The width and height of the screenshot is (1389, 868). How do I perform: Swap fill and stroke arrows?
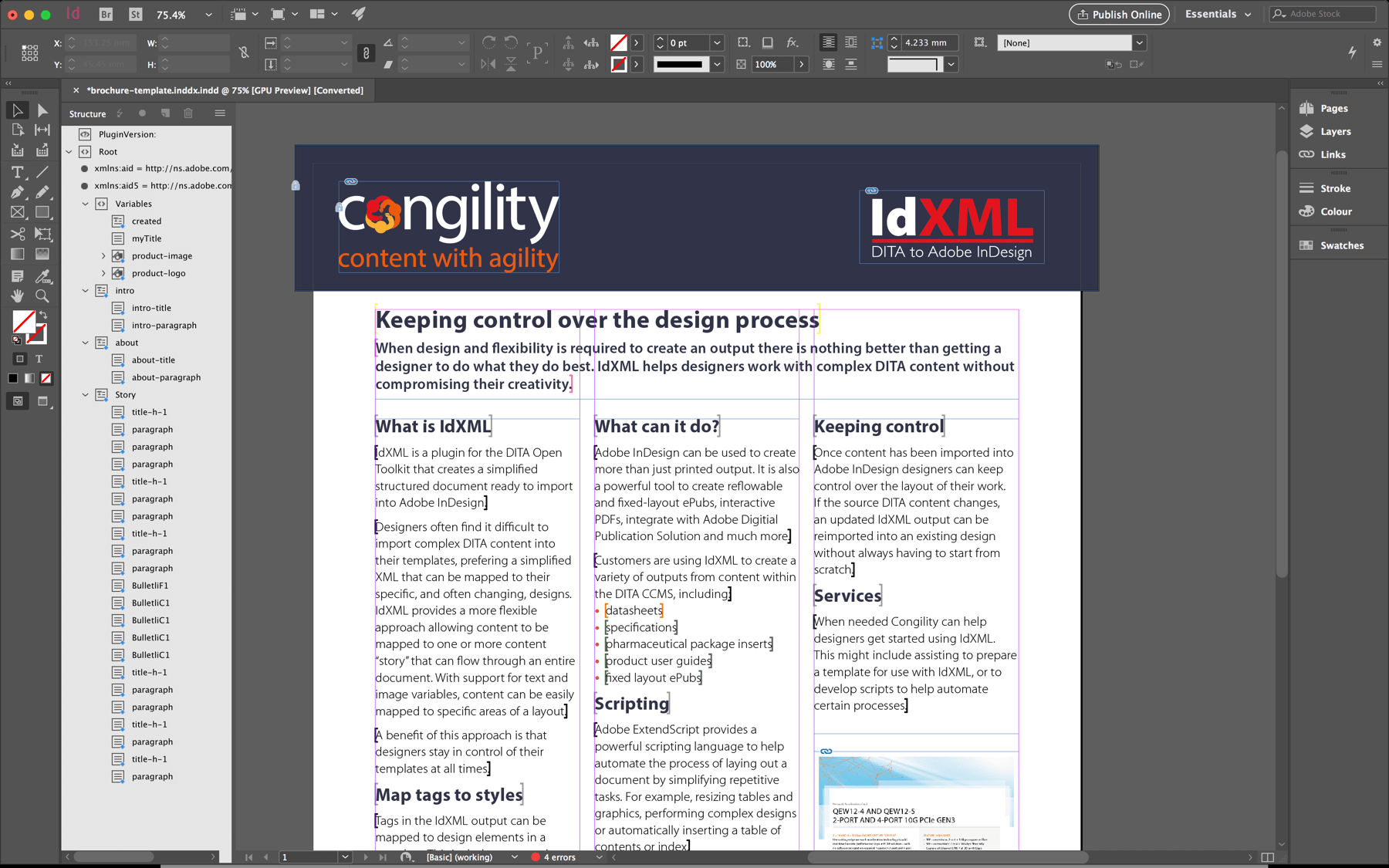click(44, 315)
